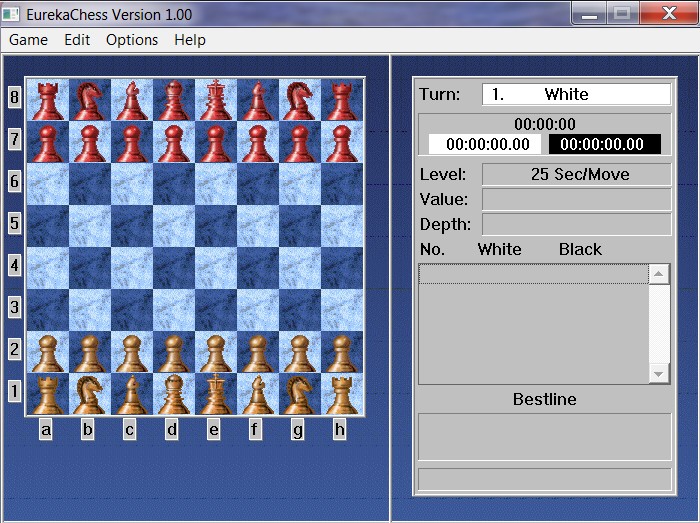Screen dimensions: 700x523
Task: Close the EurekaChess window
Action: tap(669, 13)
